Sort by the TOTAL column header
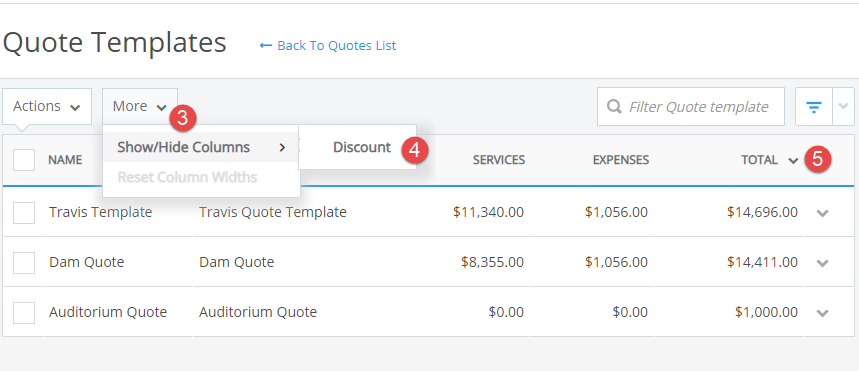The width and height of the screenshot is (859, 371). coord(759,160)
